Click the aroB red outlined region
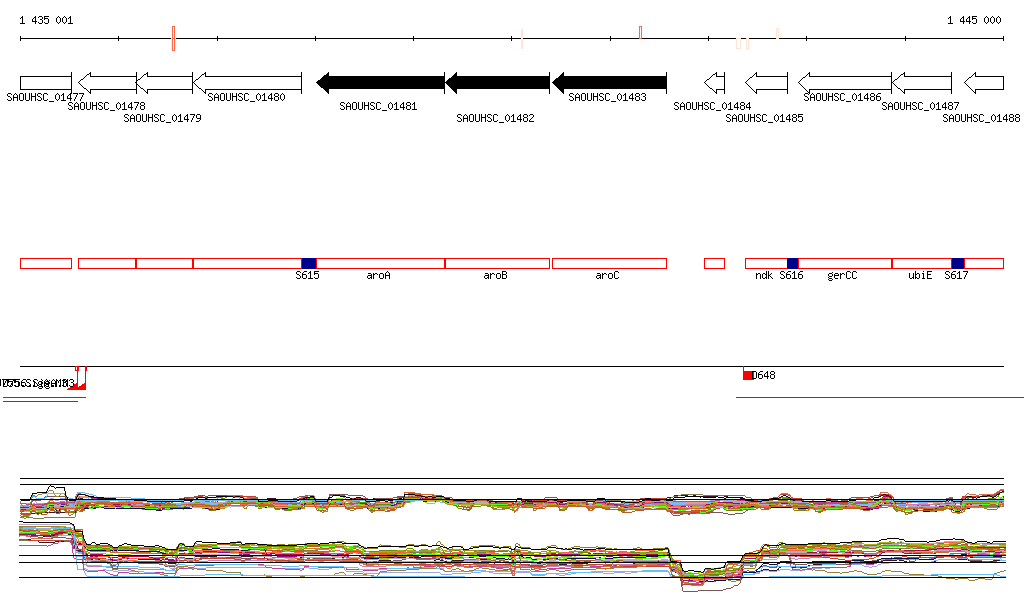 [498, 264]
